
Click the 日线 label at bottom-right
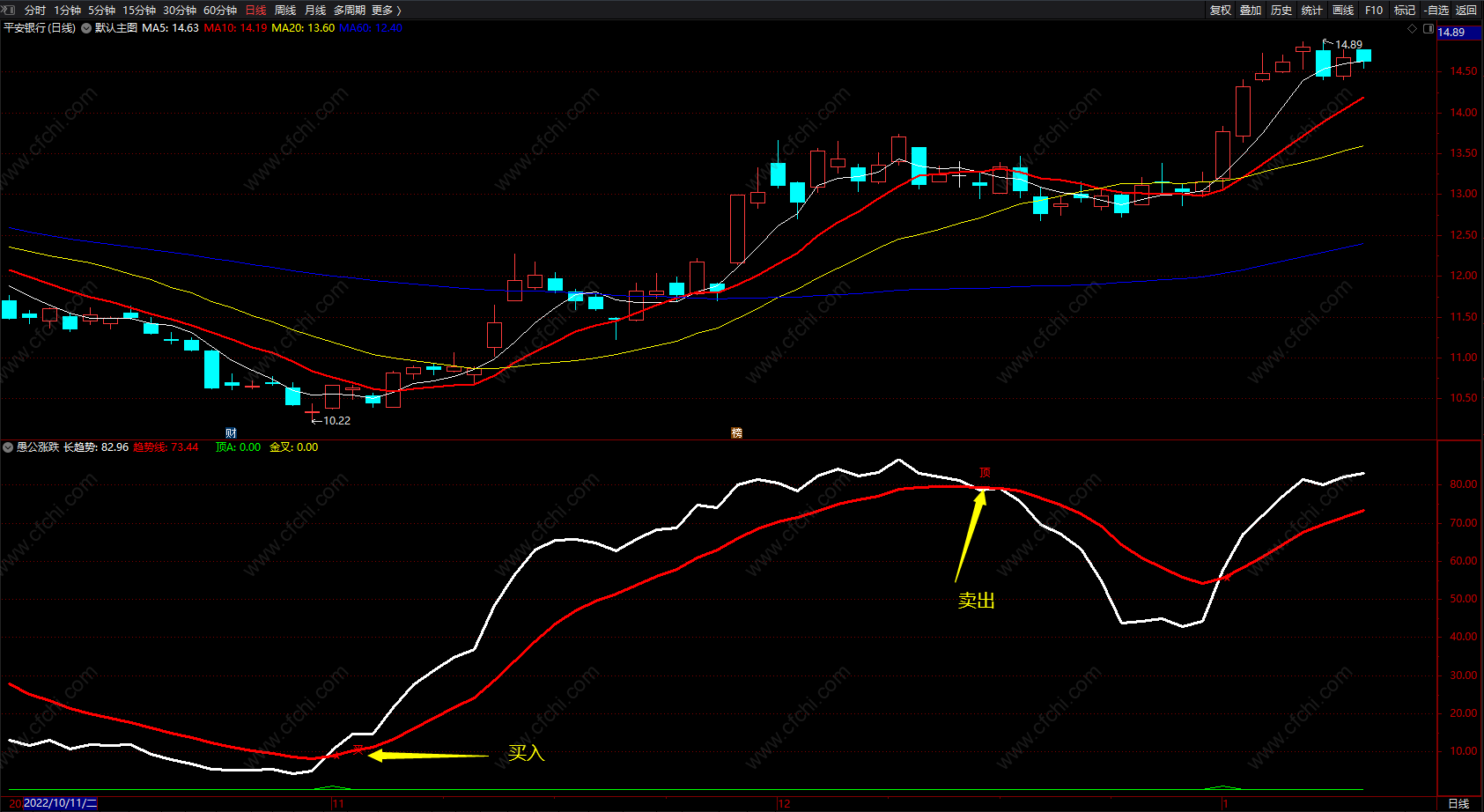[x=1458, y=803]
